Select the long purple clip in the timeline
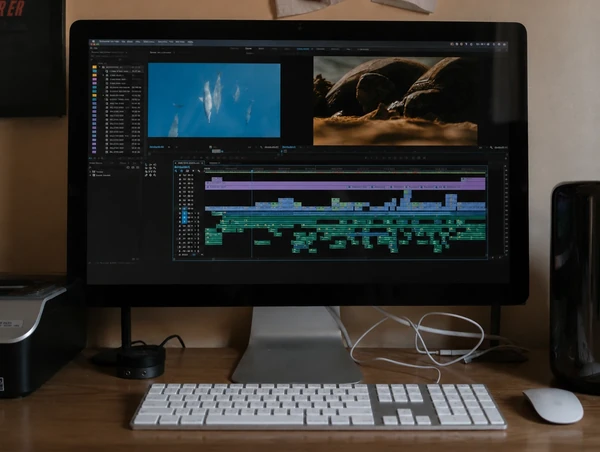This screenshot has height=452, width=600. [346, 186]
